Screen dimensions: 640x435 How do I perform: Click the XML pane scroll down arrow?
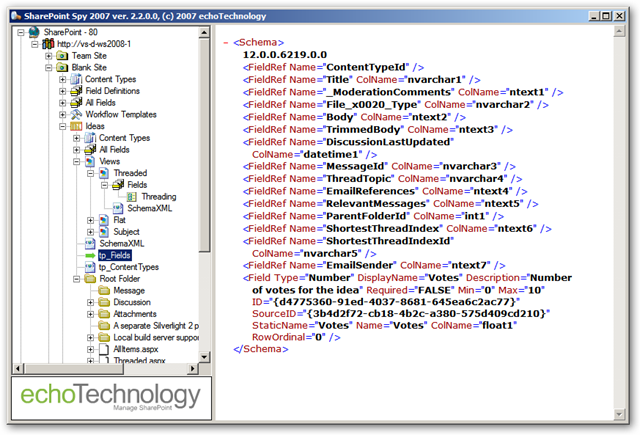[619, 414]
